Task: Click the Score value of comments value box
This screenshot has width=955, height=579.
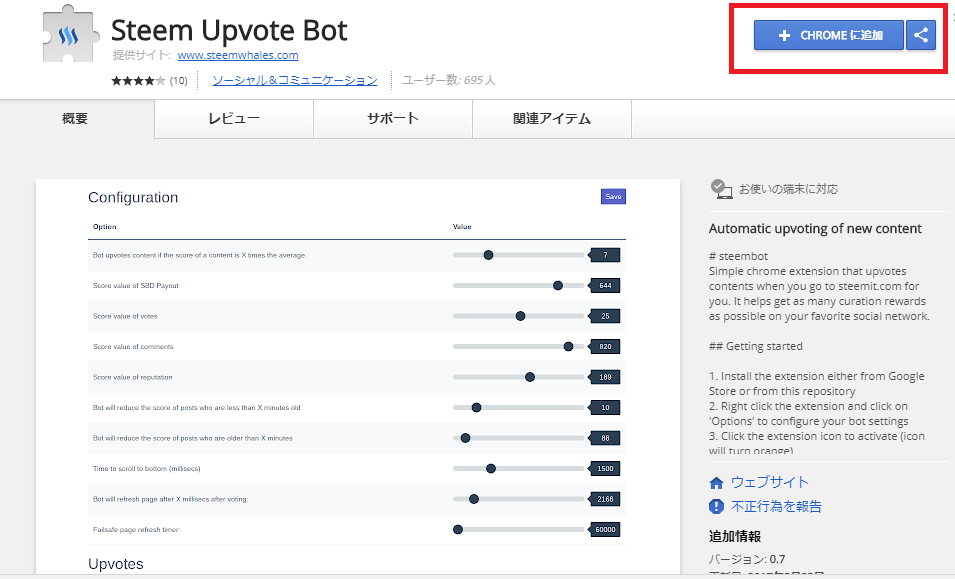Action: pyautogui.click(x=606, y=347)
